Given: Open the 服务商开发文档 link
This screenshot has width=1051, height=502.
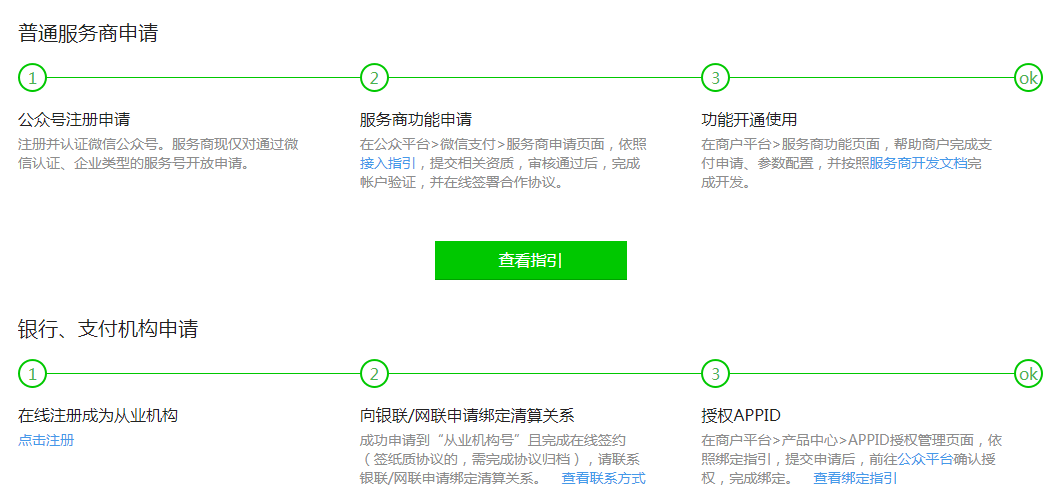Looking at the screenshot, I should [918, 163].
